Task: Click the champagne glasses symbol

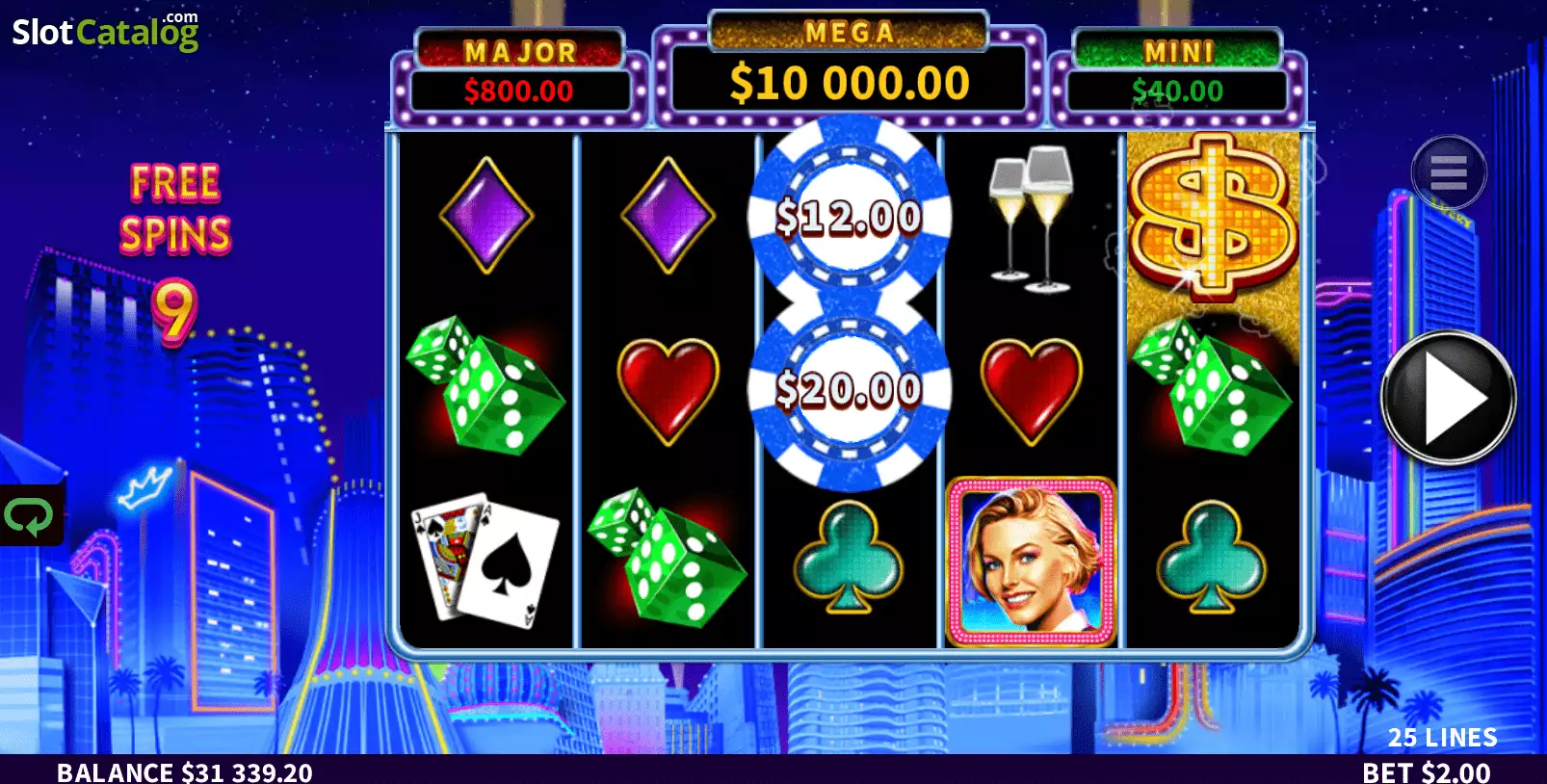Action: [1031, 220]
